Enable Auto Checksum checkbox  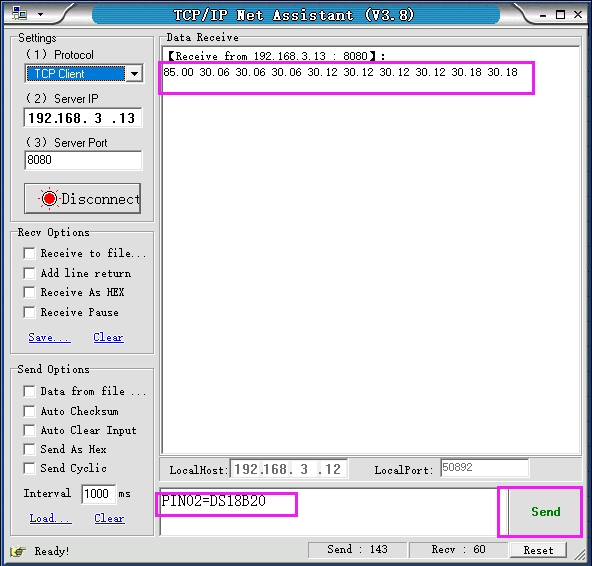(29, 411)
